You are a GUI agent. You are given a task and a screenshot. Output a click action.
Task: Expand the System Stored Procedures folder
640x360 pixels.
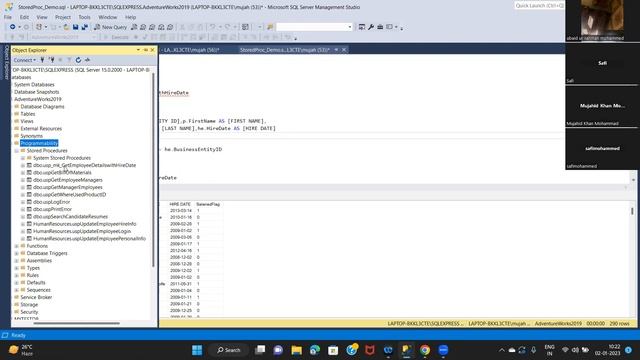(x=23, y=158)
